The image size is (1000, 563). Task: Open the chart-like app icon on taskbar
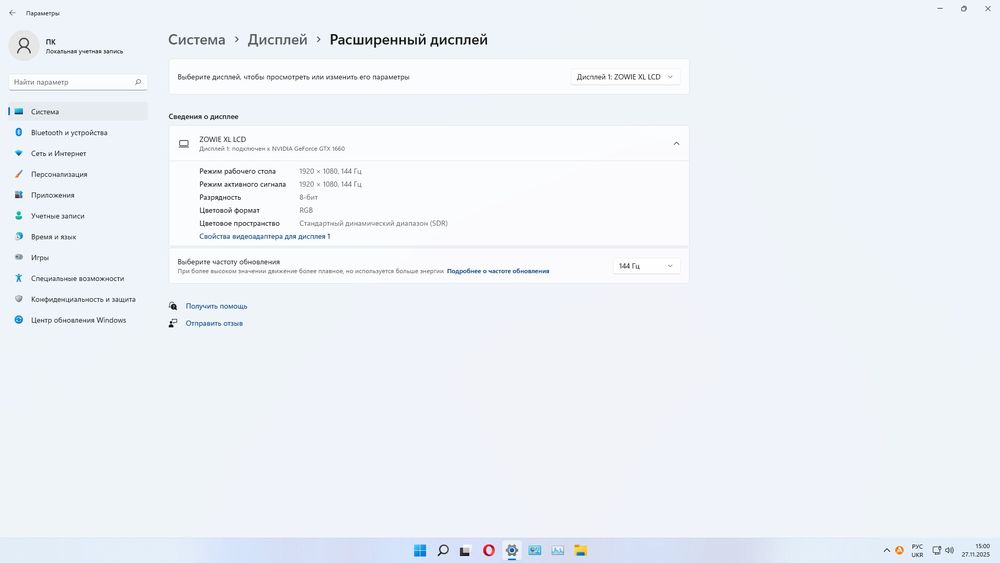(557, 550)
